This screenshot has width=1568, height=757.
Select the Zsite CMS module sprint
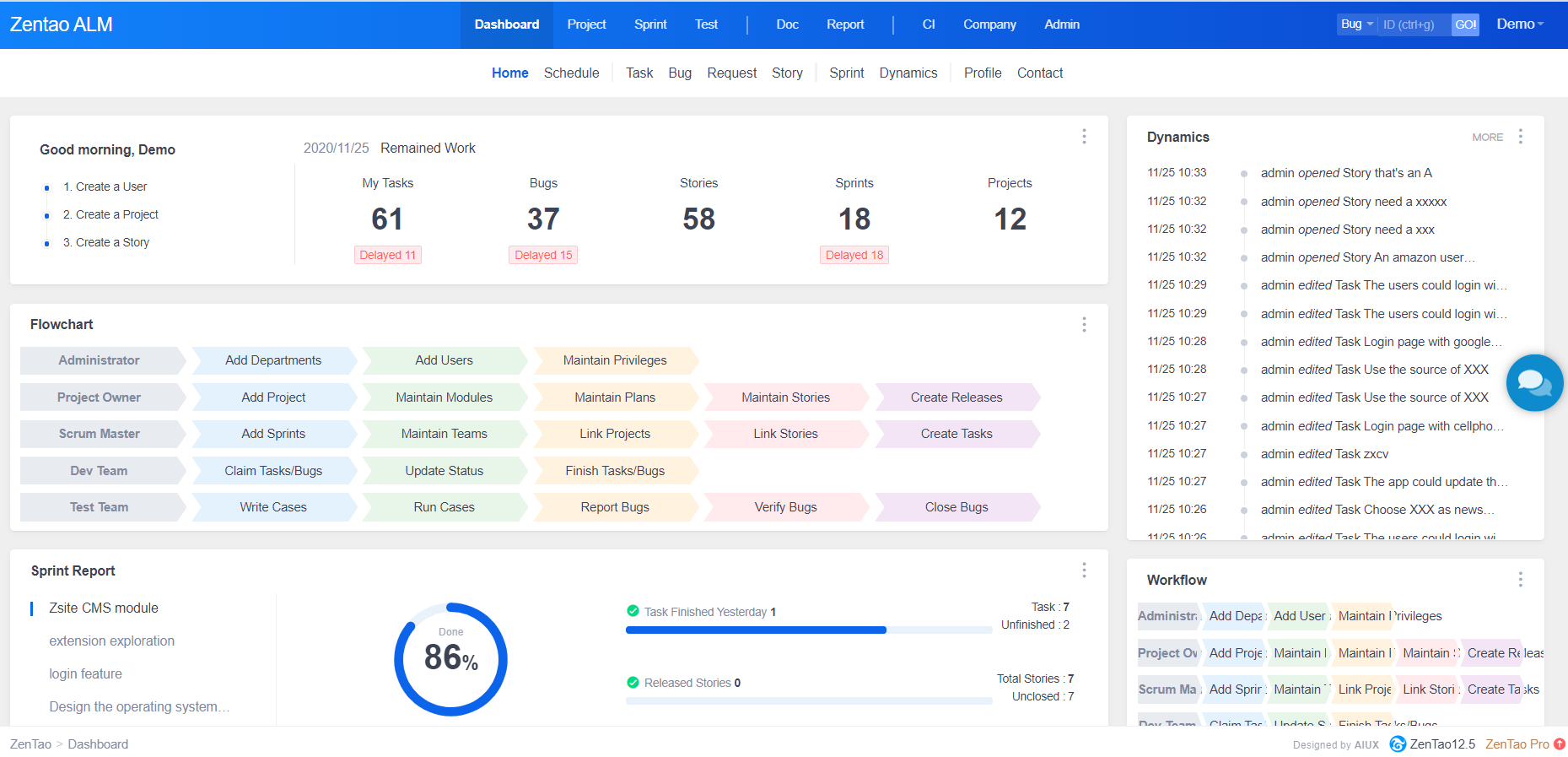point(104,608)
